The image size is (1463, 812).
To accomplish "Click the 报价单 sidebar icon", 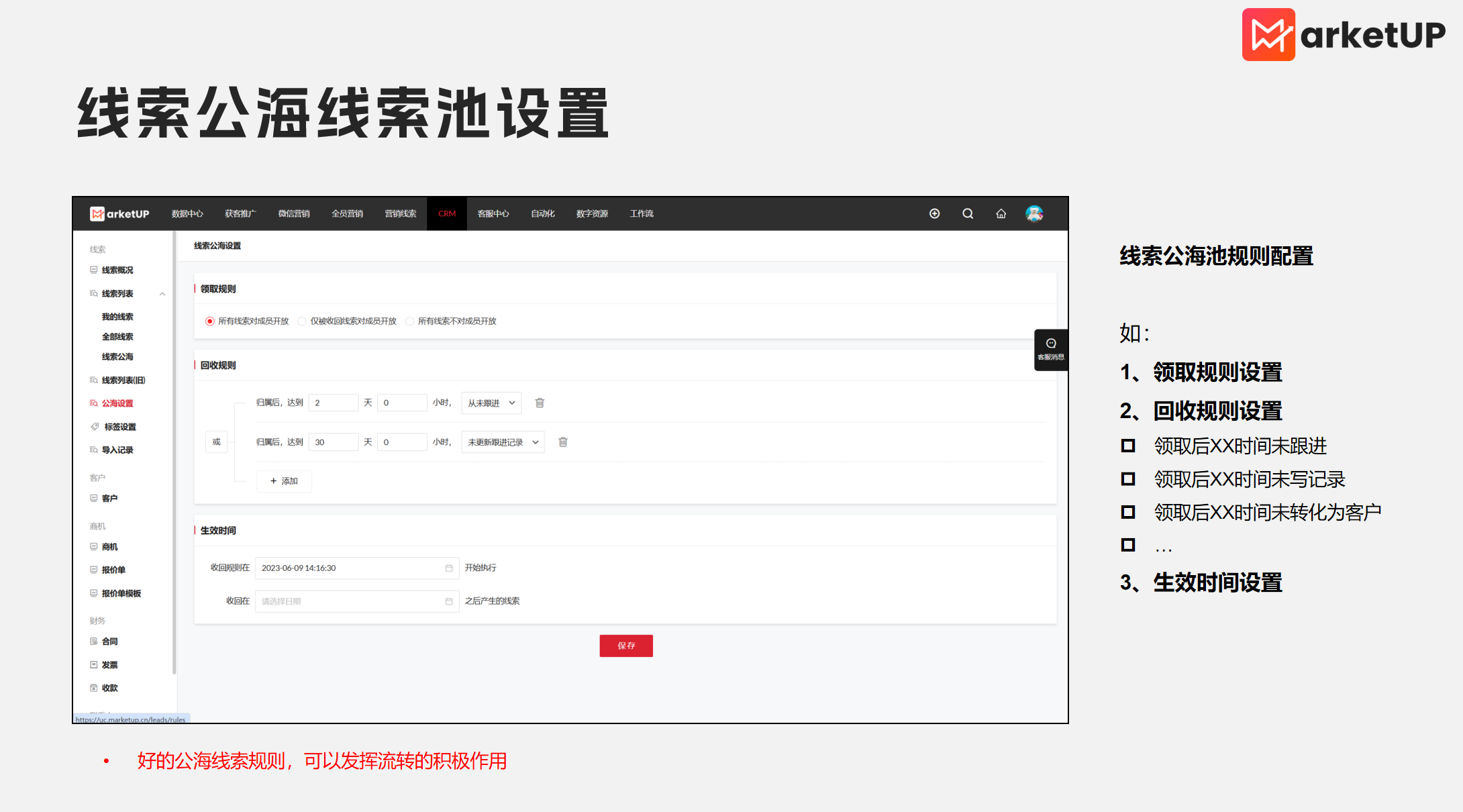I will (94, 570).
